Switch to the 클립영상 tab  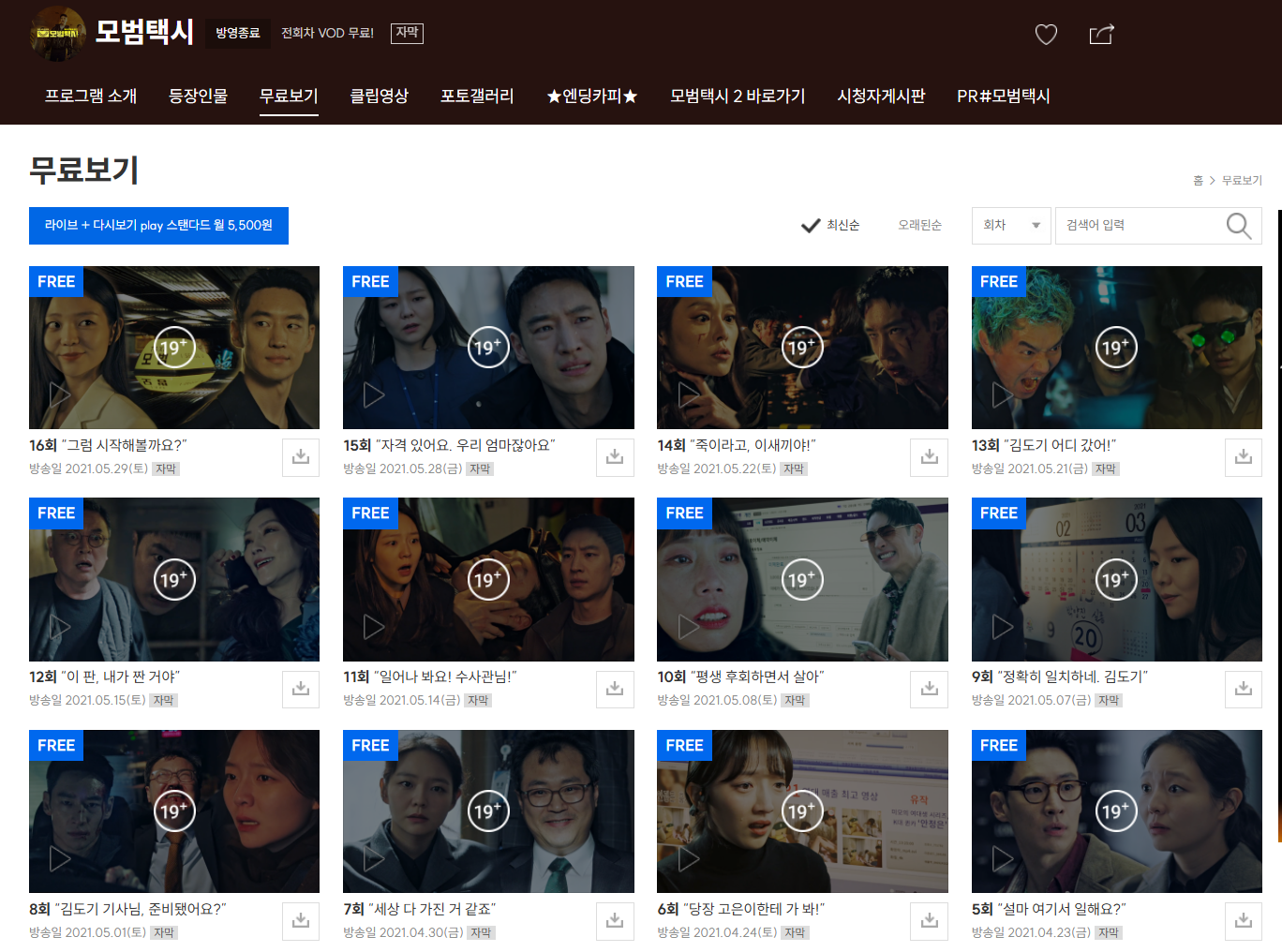(x=379, y=96)
